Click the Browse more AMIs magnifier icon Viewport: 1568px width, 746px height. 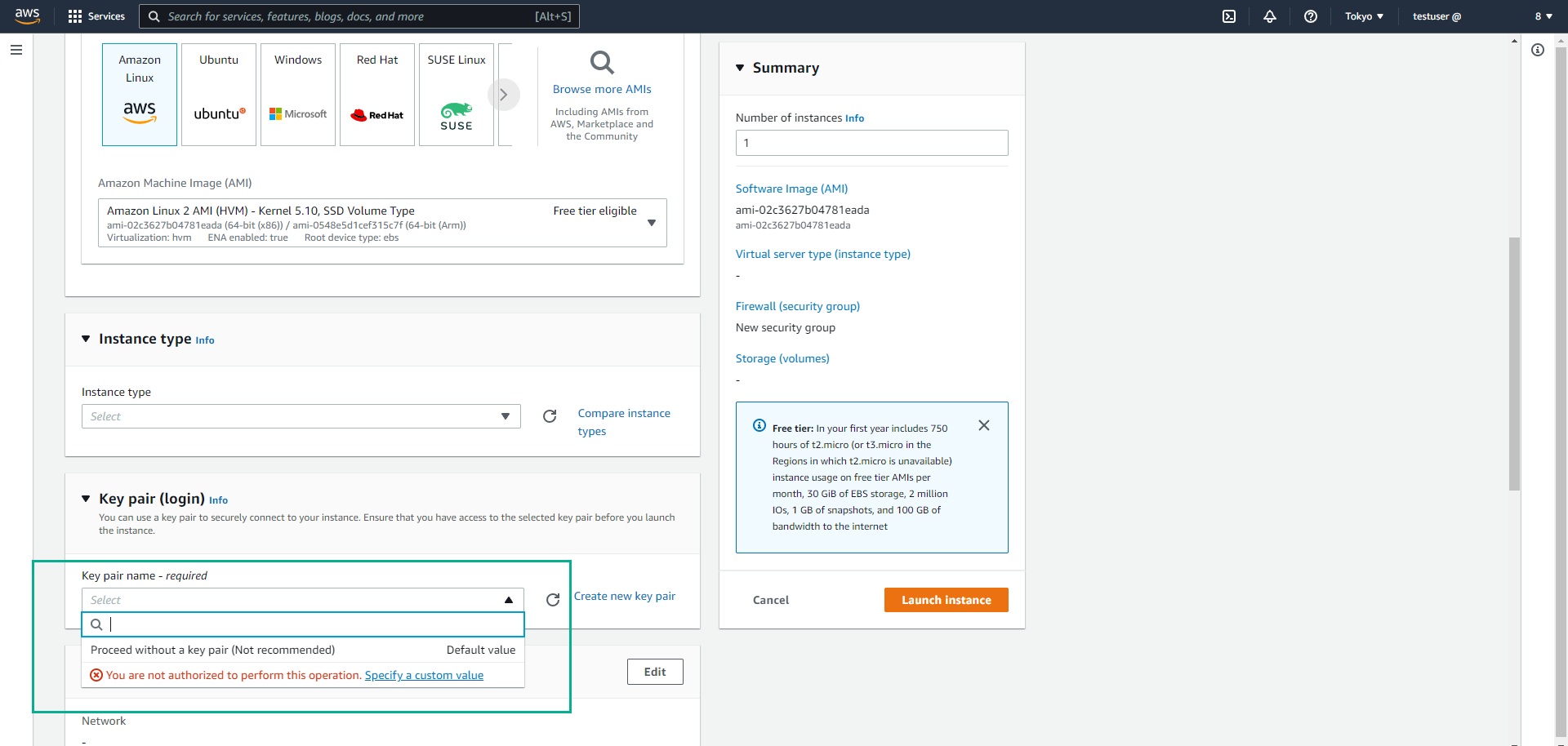[602, 62]
